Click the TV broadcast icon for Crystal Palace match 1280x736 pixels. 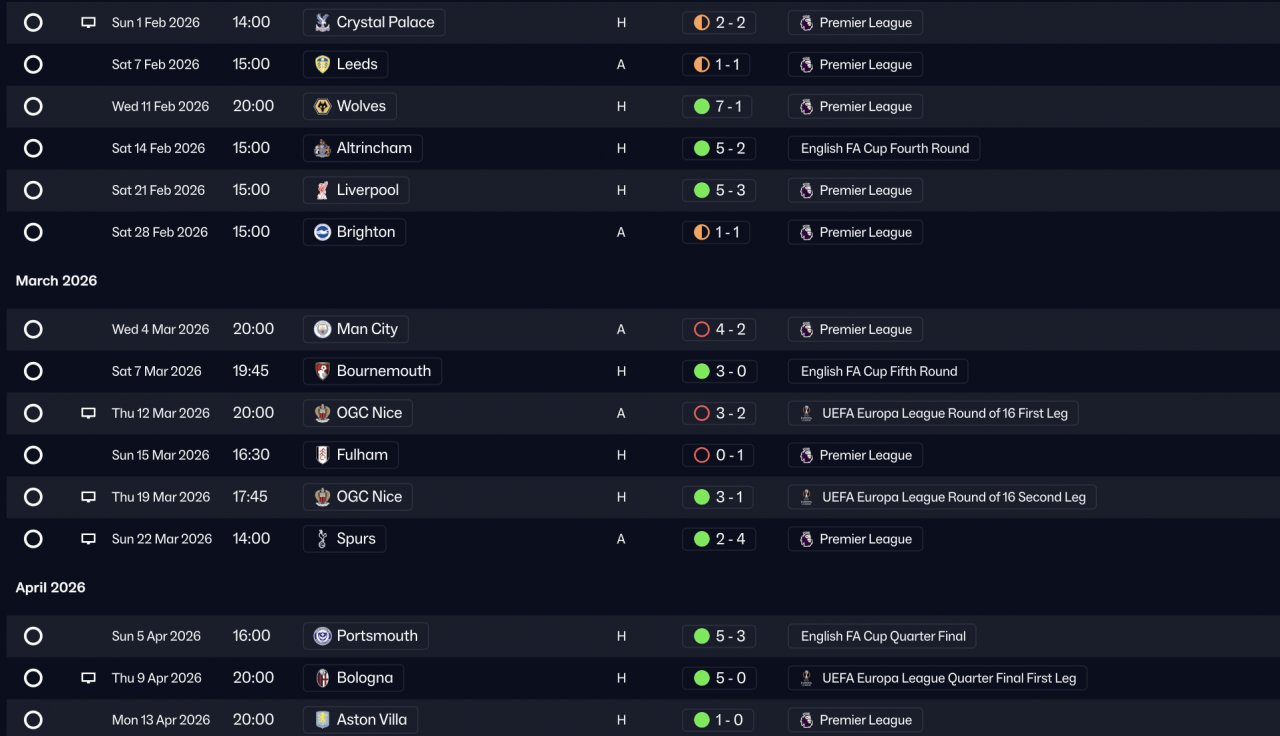click(88, 22)
